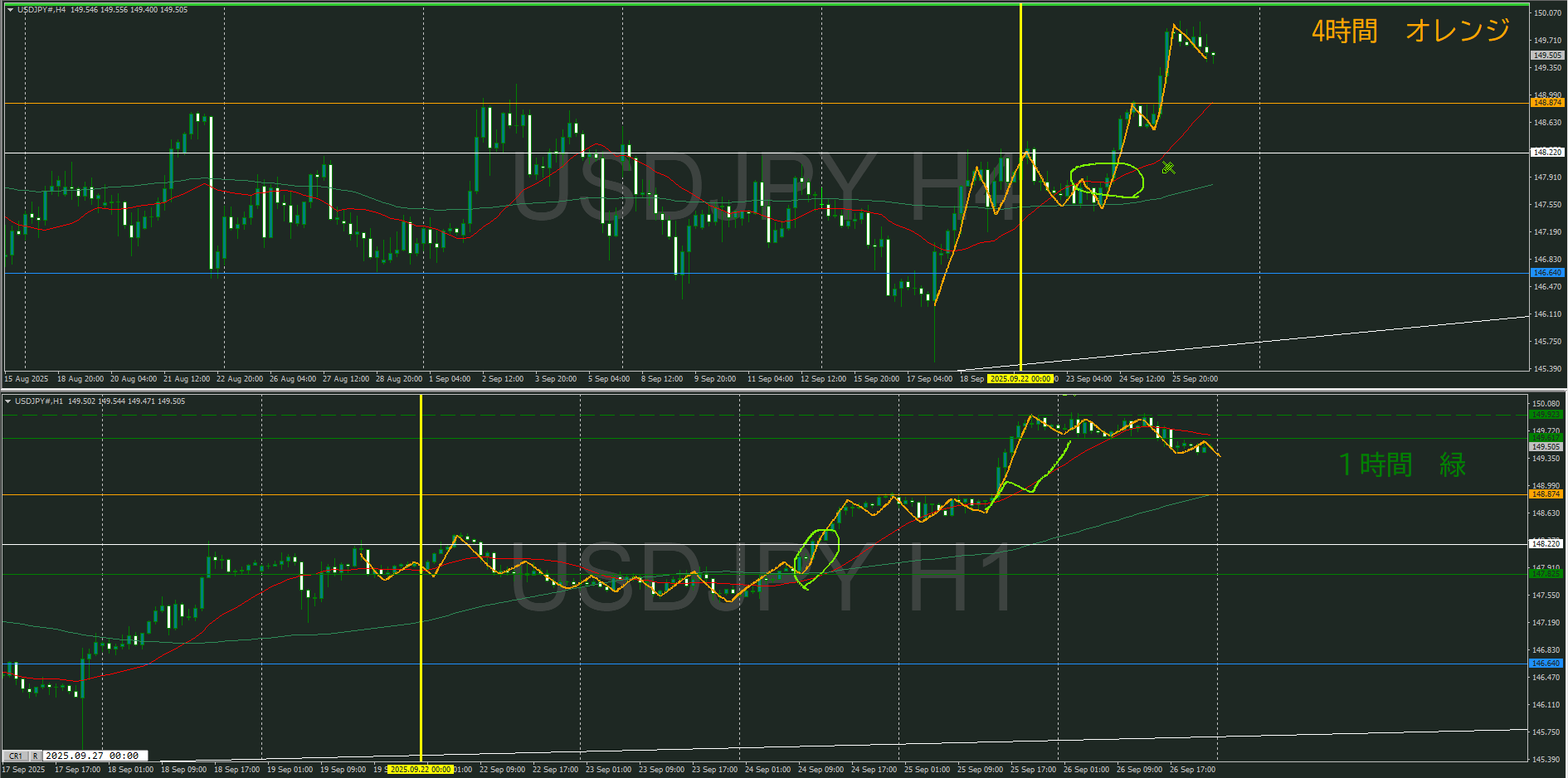
Task: Click the green pencil marker icon on H4 chart
Action: point(1168,168)
